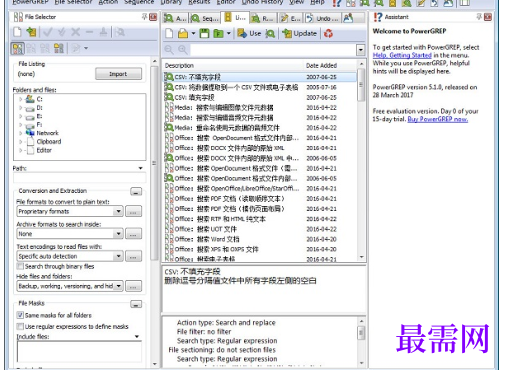Switch to the E... (Editor) tab

pos(291,19)
